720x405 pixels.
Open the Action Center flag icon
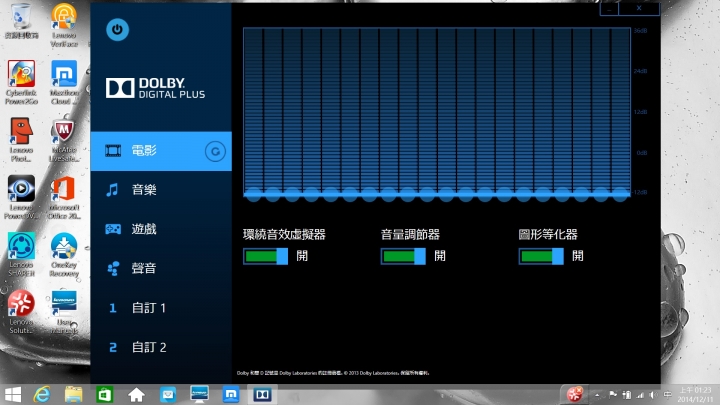click(x=613, y=395)
